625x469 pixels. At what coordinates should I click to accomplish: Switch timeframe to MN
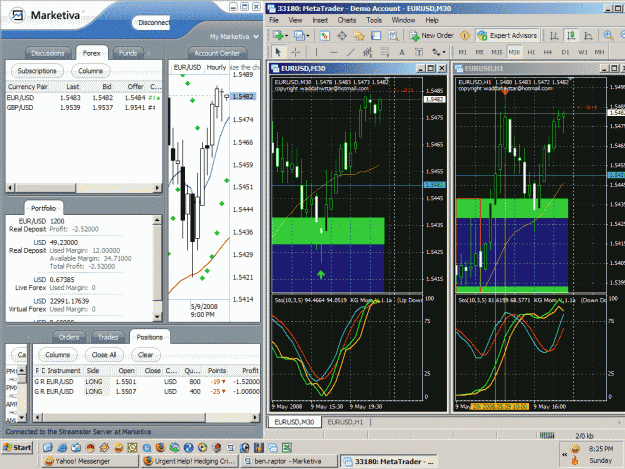599,52
